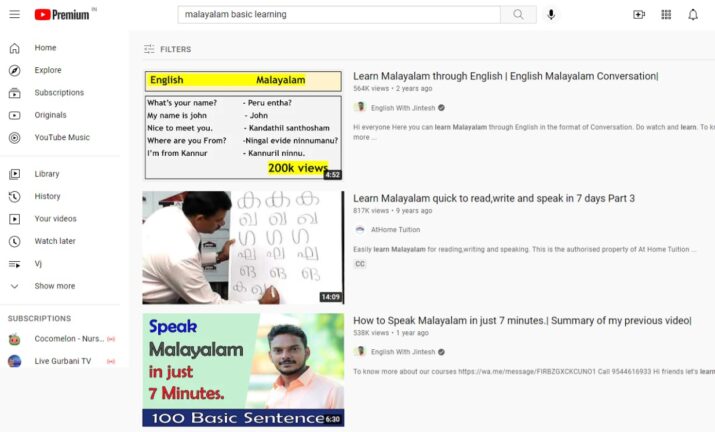Open YouTube Music in sidebar
715x432 pixels.
(x=62, y=137)
